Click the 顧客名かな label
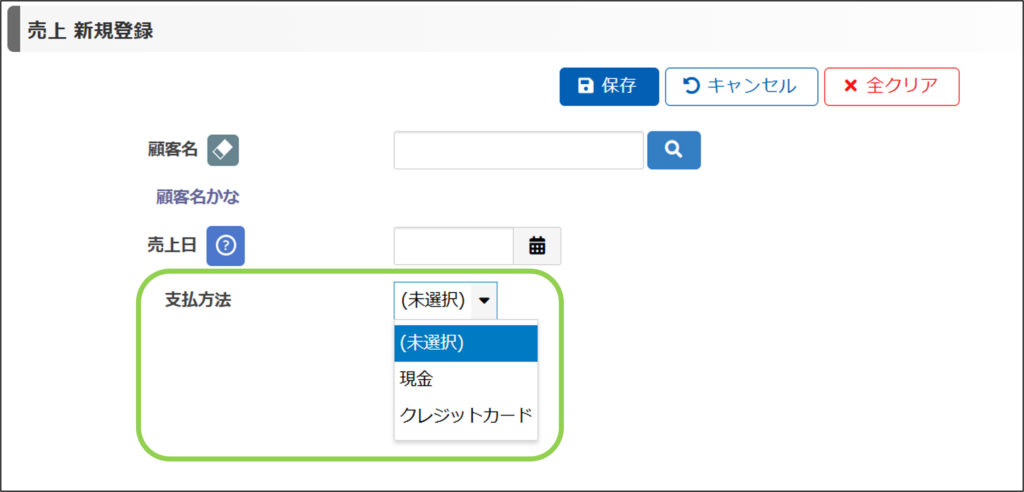The image size is (1024, 492). (x=197, y=197)
